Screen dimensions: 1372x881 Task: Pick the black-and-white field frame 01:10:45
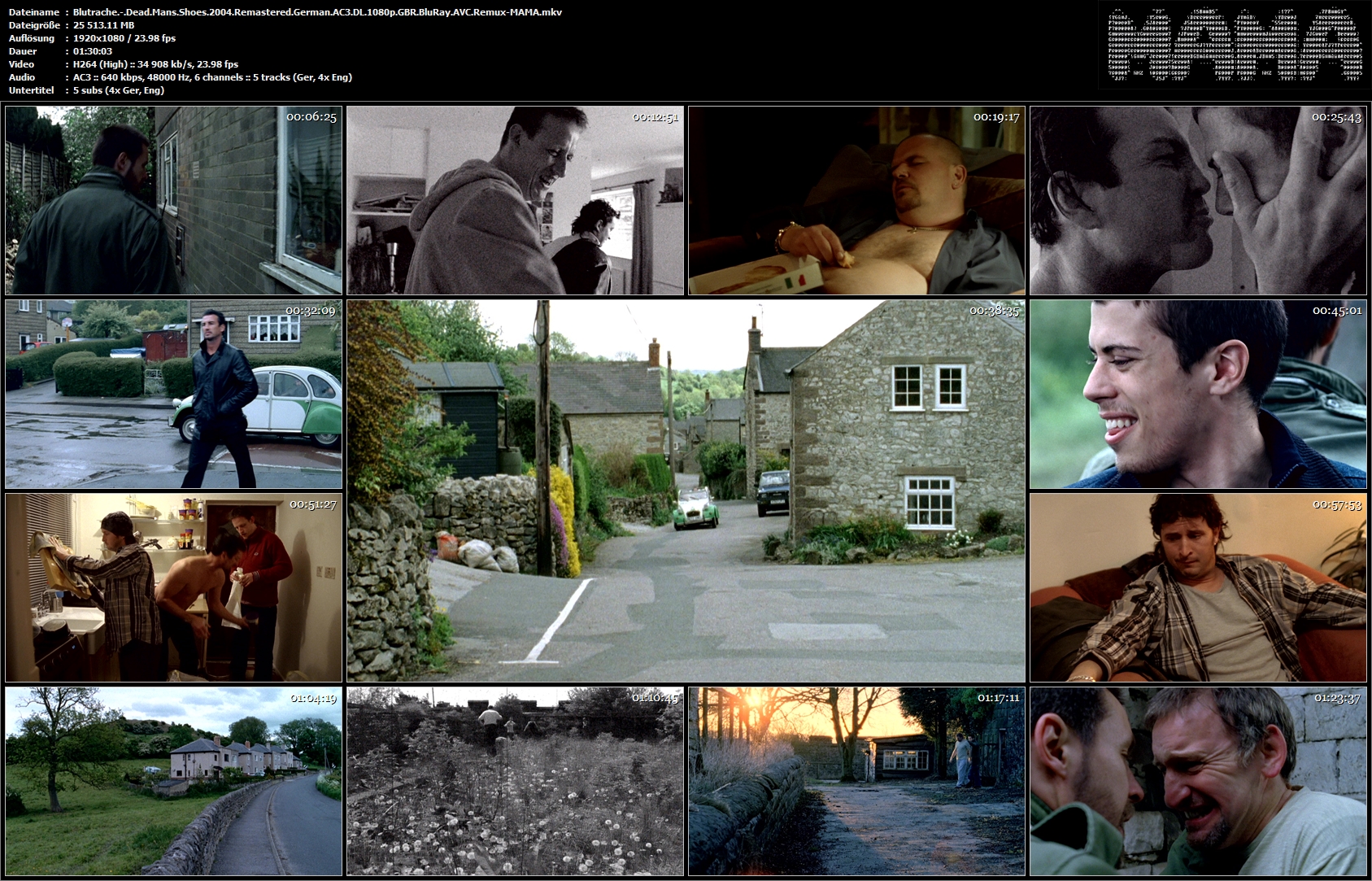point(515,781)
